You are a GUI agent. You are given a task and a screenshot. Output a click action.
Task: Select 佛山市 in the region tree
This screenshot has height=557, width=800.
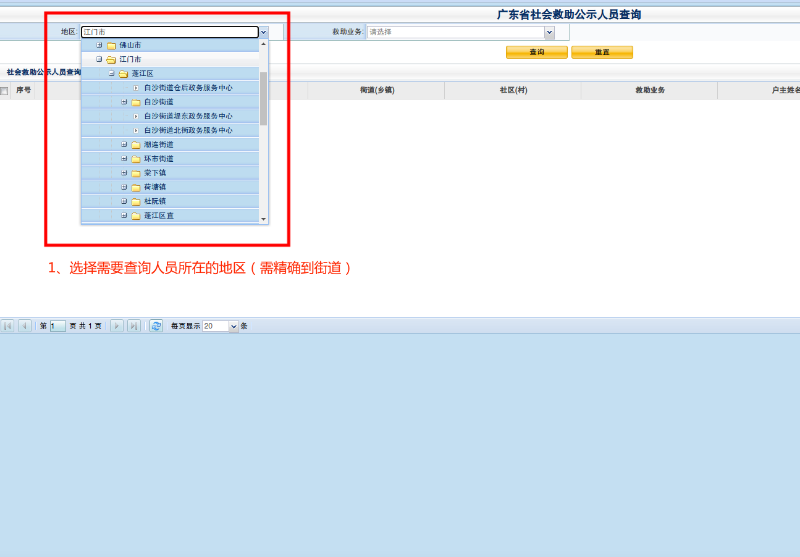130,45
